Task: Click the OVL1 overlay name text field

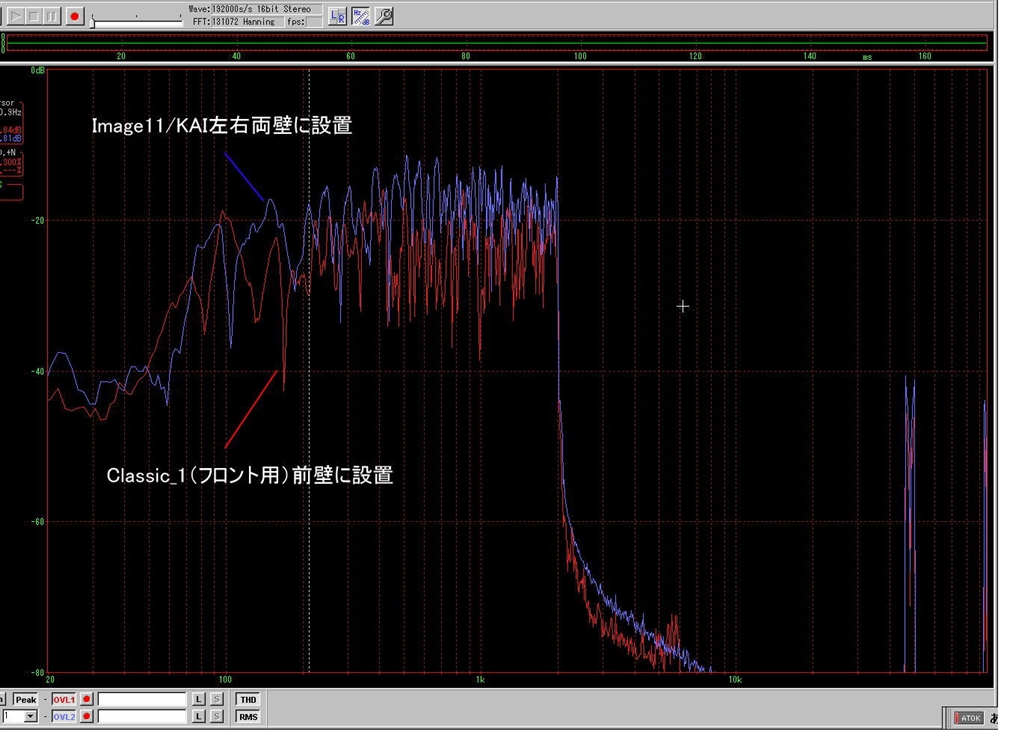Action: 142,700
